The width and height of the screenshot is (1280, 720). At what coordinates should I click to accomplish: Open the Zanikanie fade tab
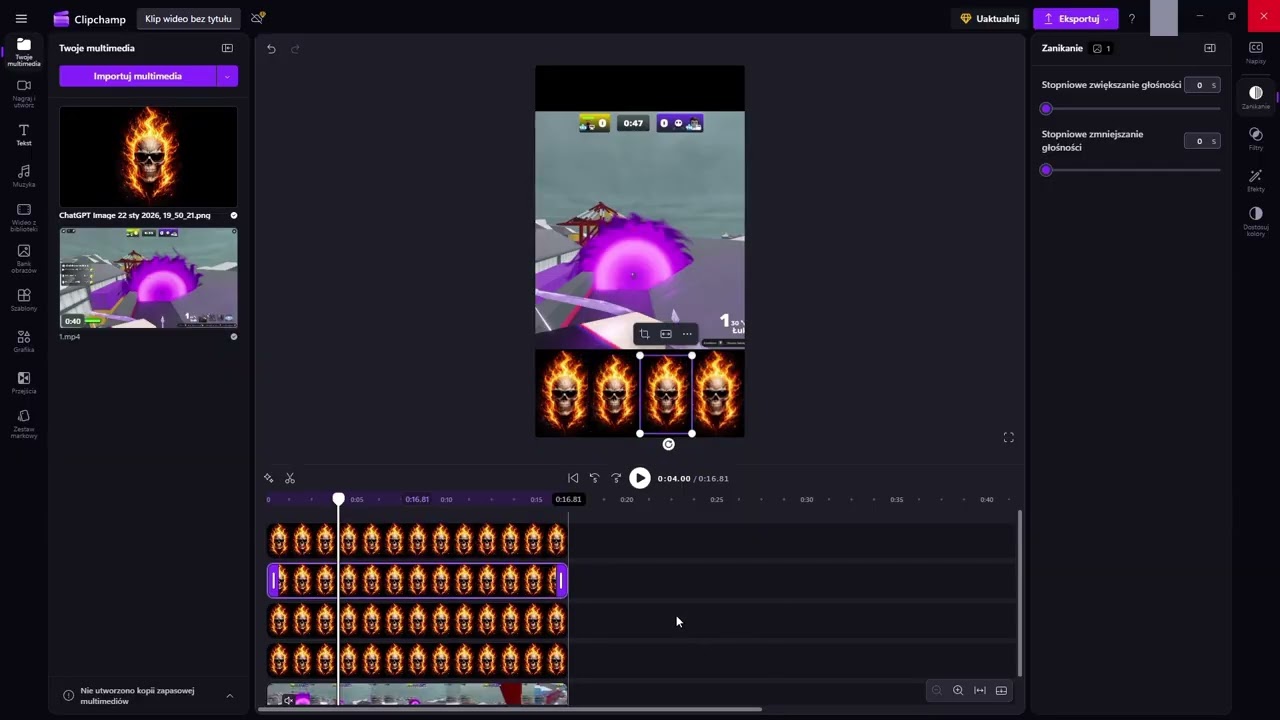click(1256, 97)
